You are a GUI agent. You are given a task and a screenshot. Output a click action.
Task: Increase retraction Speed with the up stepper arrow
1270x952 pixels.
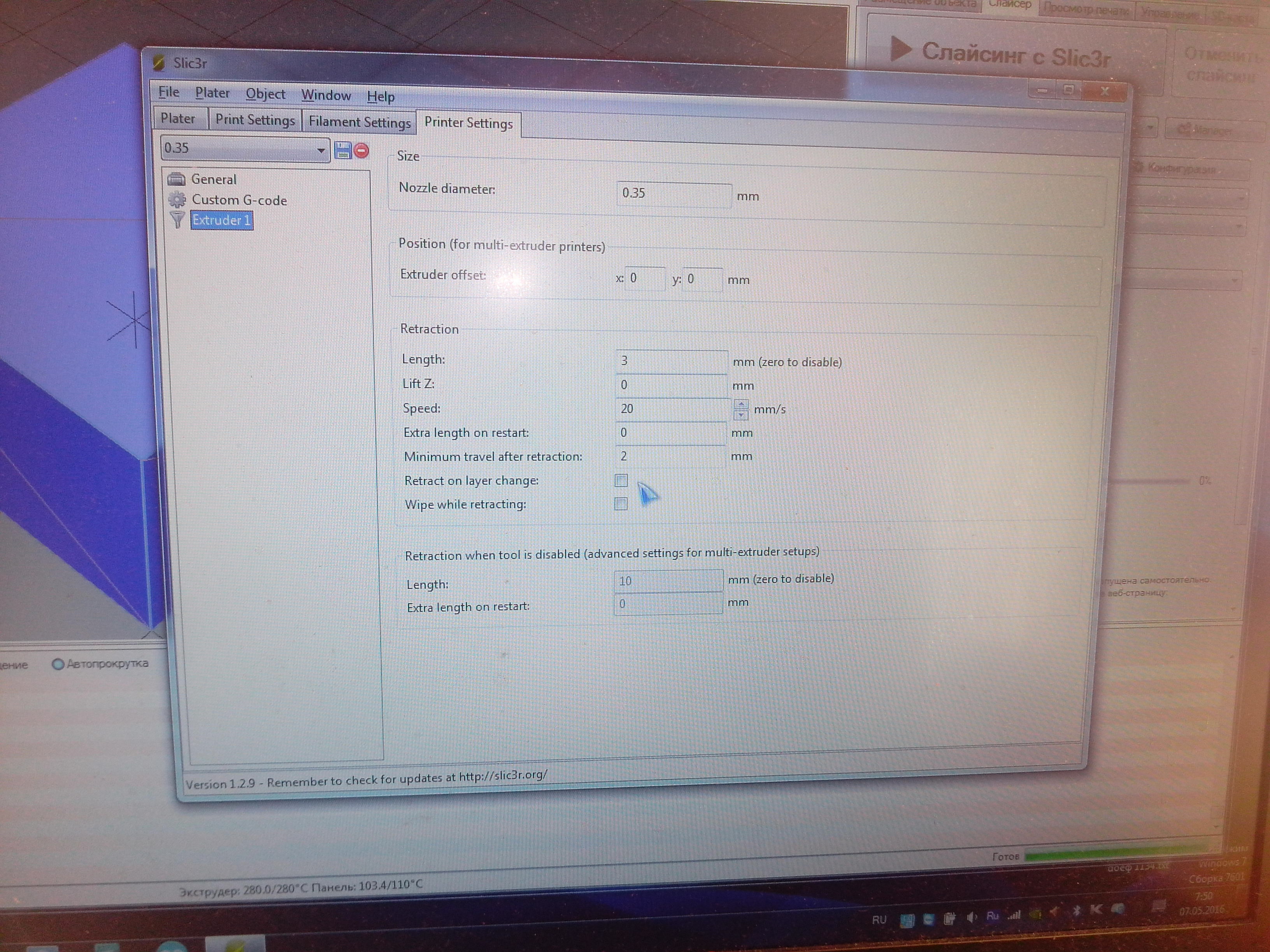[741, 404]
